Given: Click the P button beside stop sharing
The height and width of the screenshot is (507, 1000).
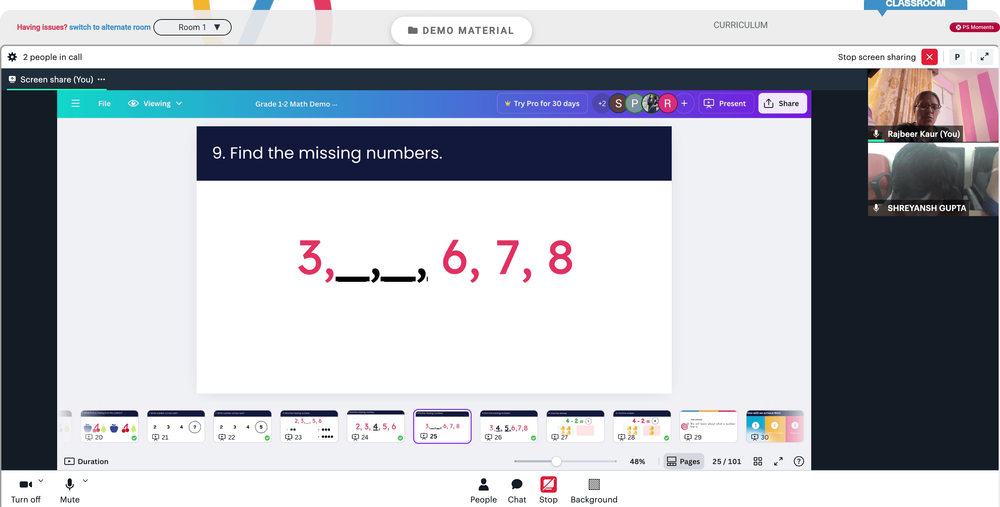Looking at the screenshot, I should [957, 57].
